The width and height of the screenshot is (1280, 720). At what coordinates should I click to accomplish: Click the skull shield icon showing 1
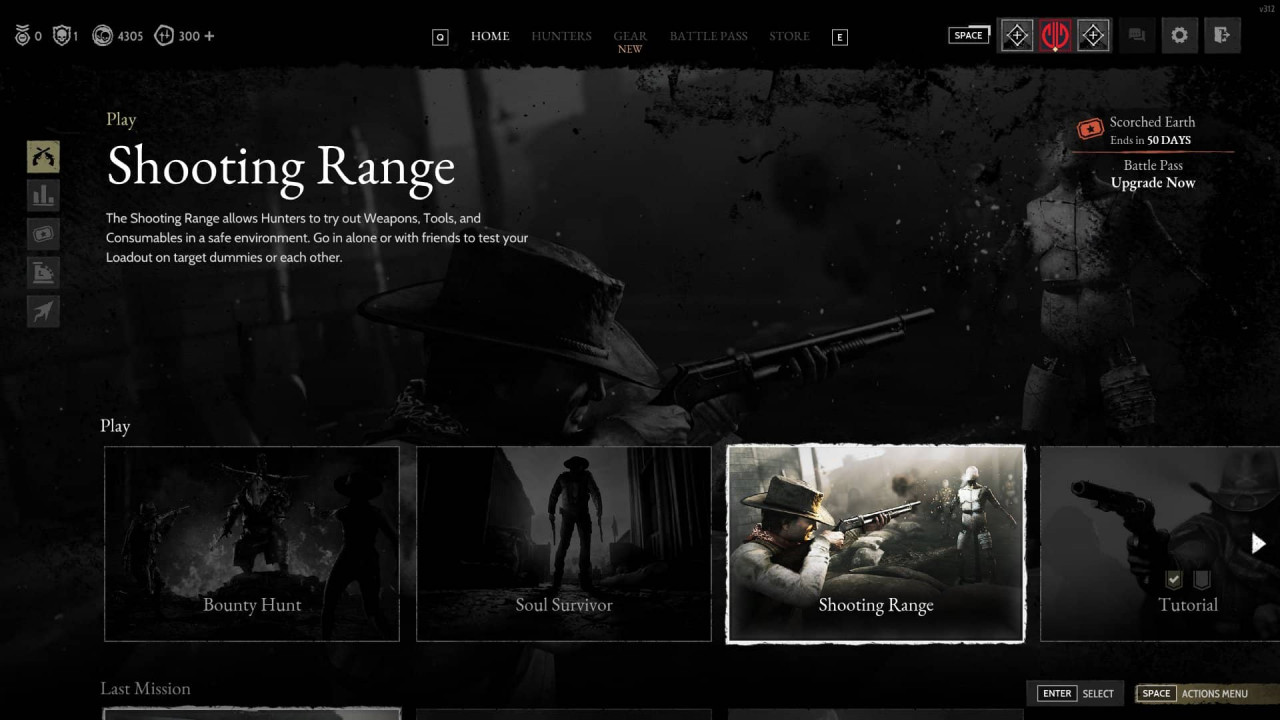[x=61, y=36]
